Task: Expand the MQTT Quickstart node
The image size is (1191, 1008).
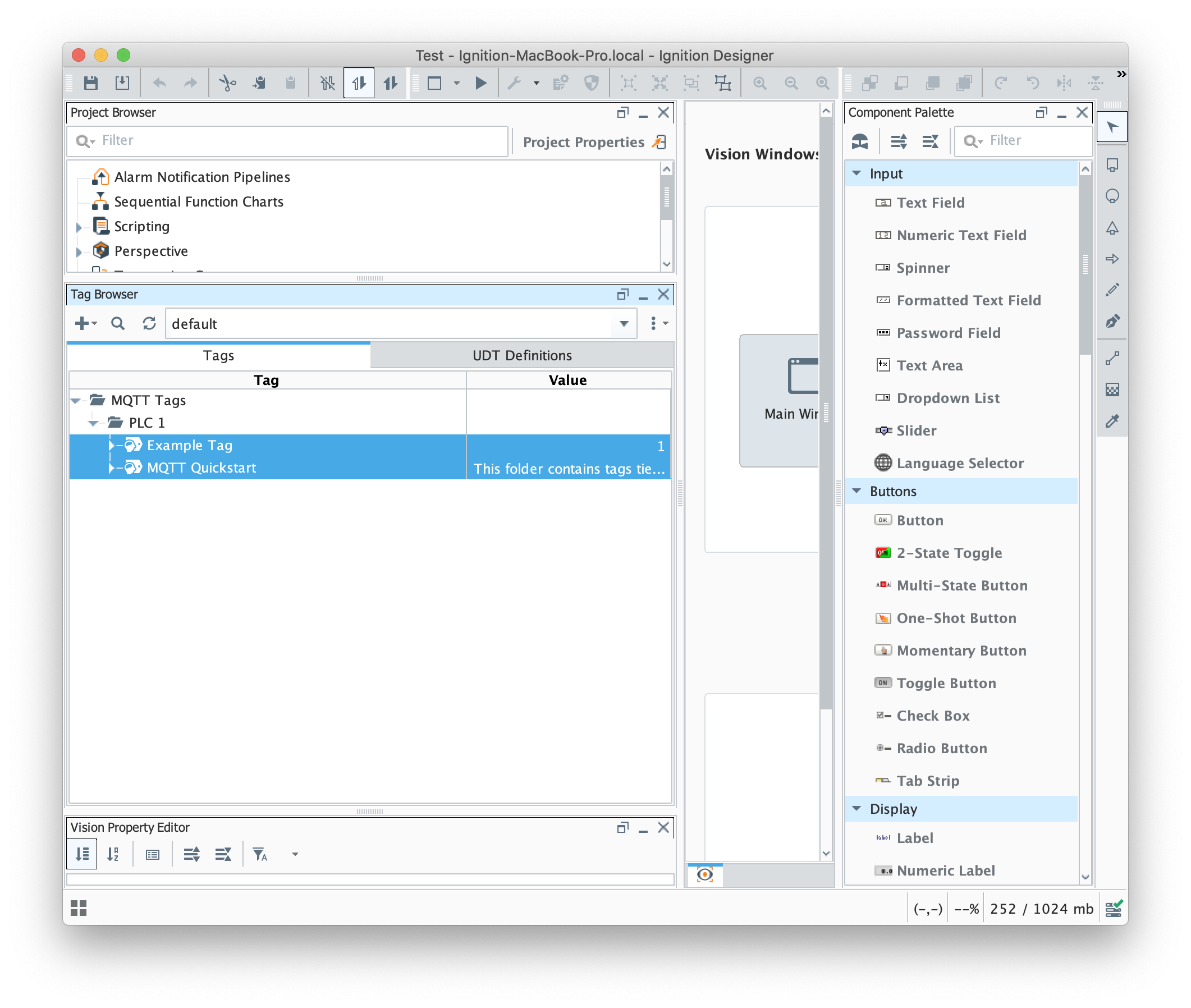Action: tap(112, 468)
